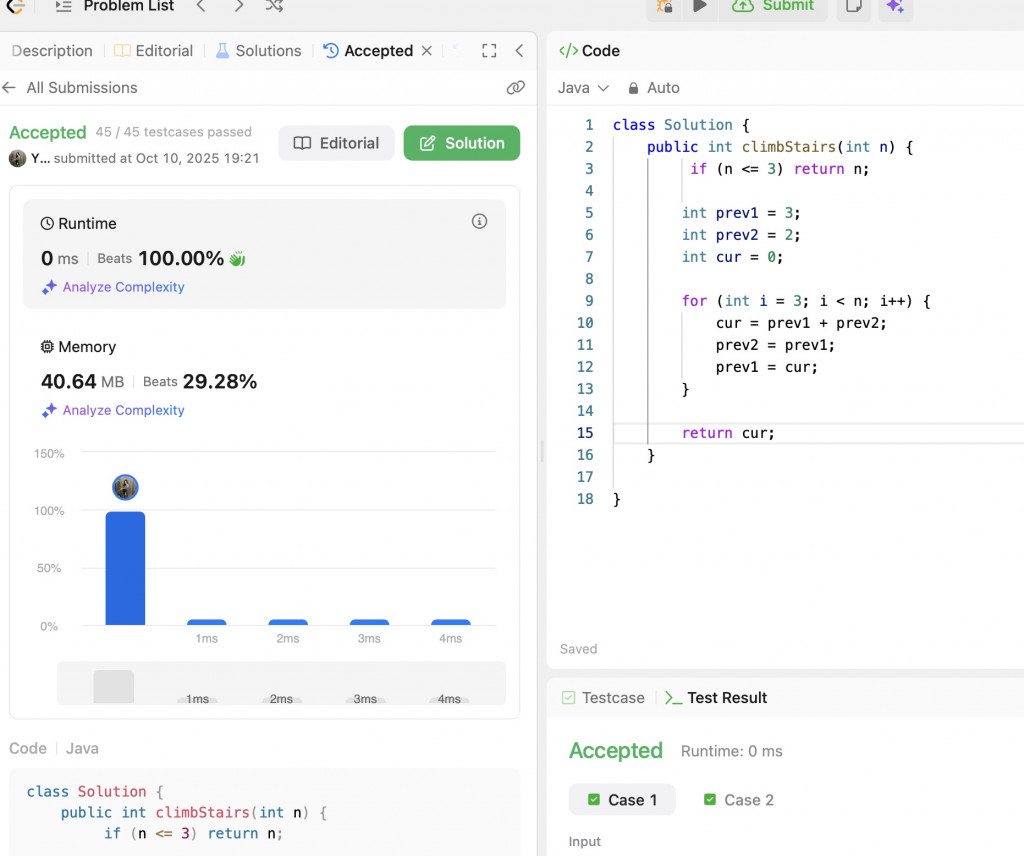Toggle the Auto lock setting
Image resolution: width=1024 pixels, height=856 pixels.
tap(654, 87)
